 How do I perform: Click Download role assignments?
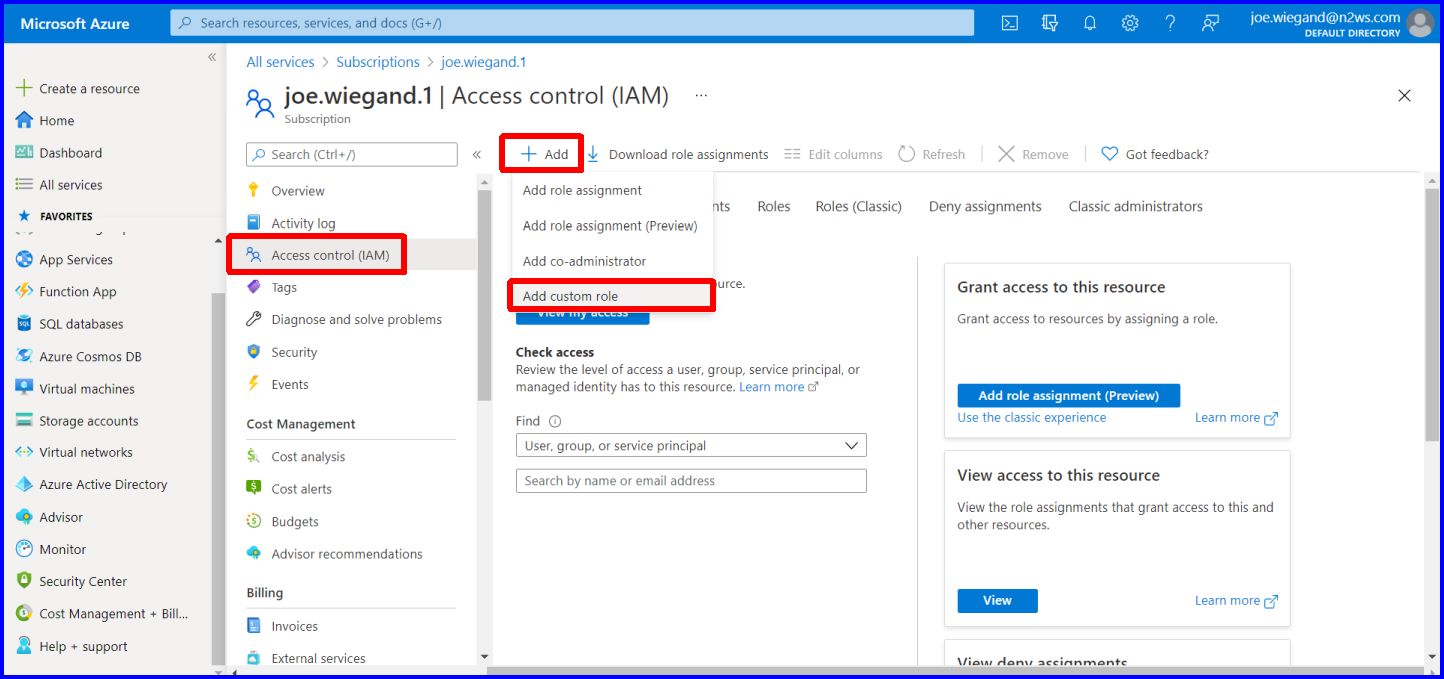point(678,155)
